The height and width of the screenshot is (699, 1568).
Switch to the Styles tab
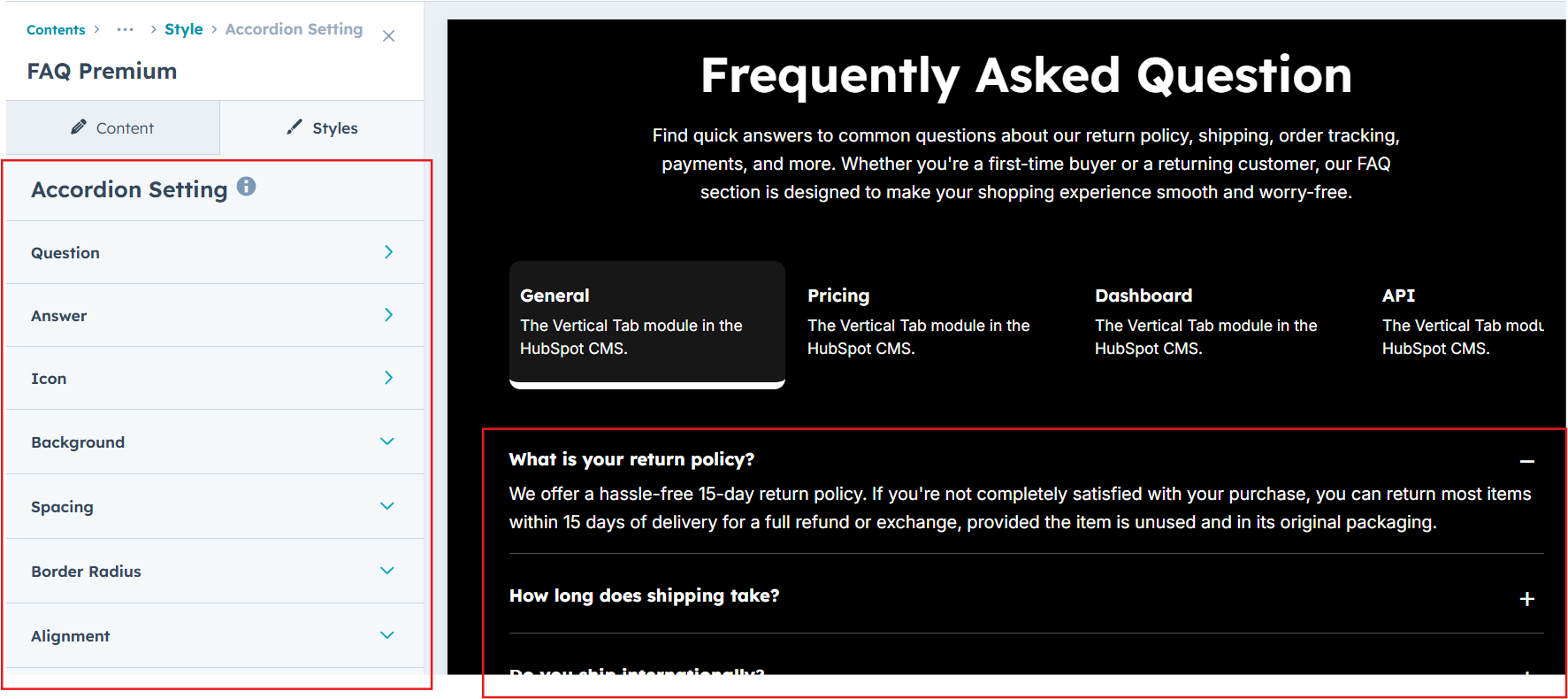coord(322,128)
